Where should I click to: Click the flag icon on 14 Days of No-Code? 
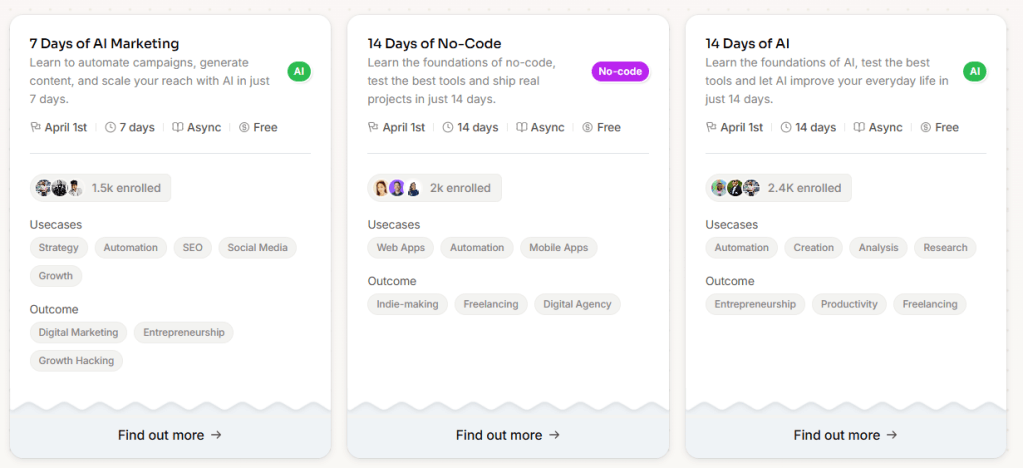373,128
